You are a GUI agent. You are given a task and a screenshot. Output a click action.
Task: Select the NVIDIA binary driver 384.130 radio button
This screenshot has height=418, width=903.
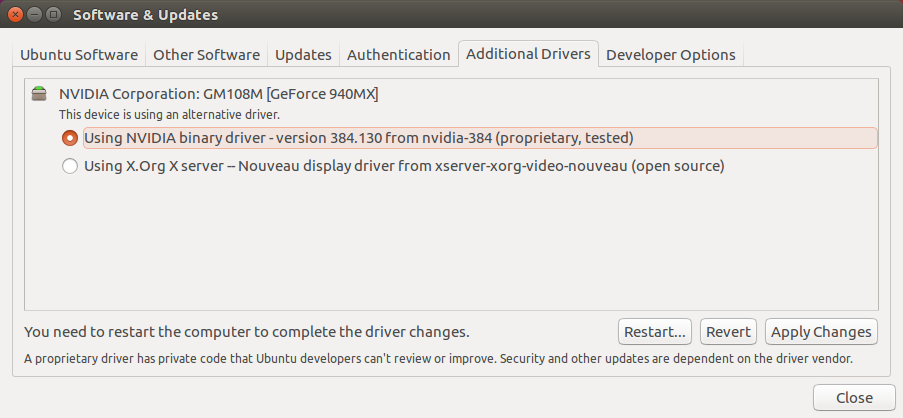point(70,138)
